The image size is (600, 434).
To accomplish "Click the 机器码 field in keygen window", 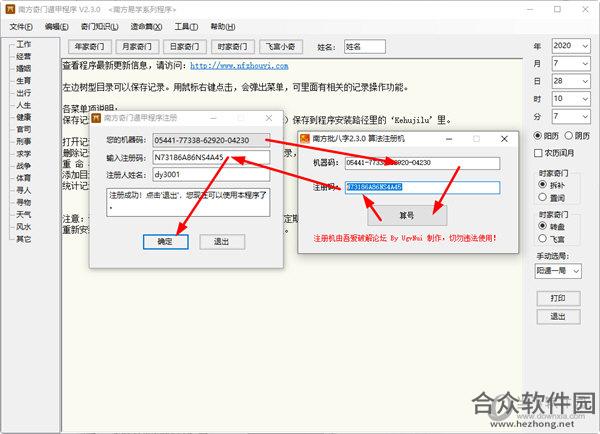I will (422, 163).
